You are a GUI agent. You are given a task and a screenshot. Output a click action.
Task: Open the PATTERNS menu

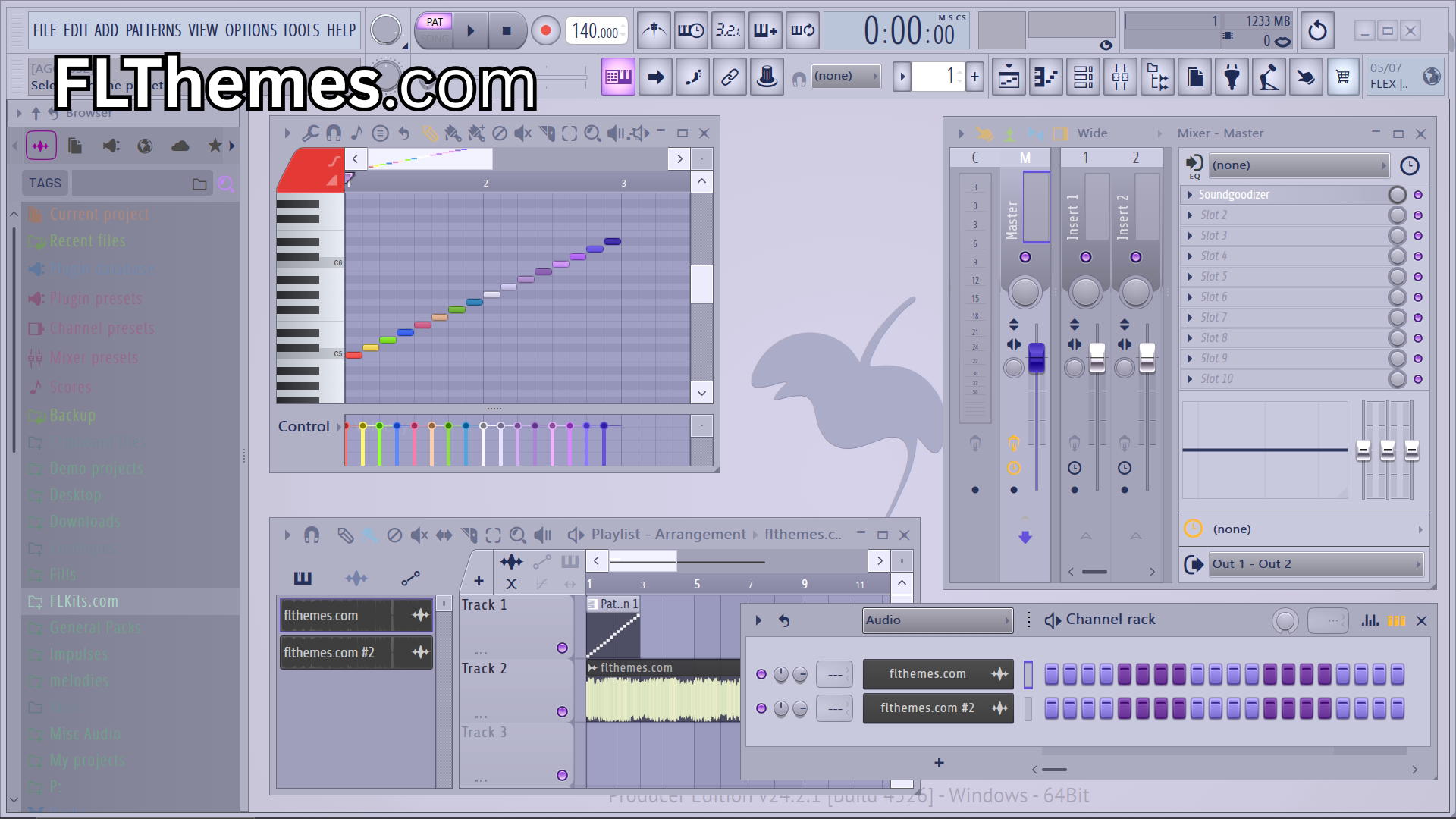(153, 30)
